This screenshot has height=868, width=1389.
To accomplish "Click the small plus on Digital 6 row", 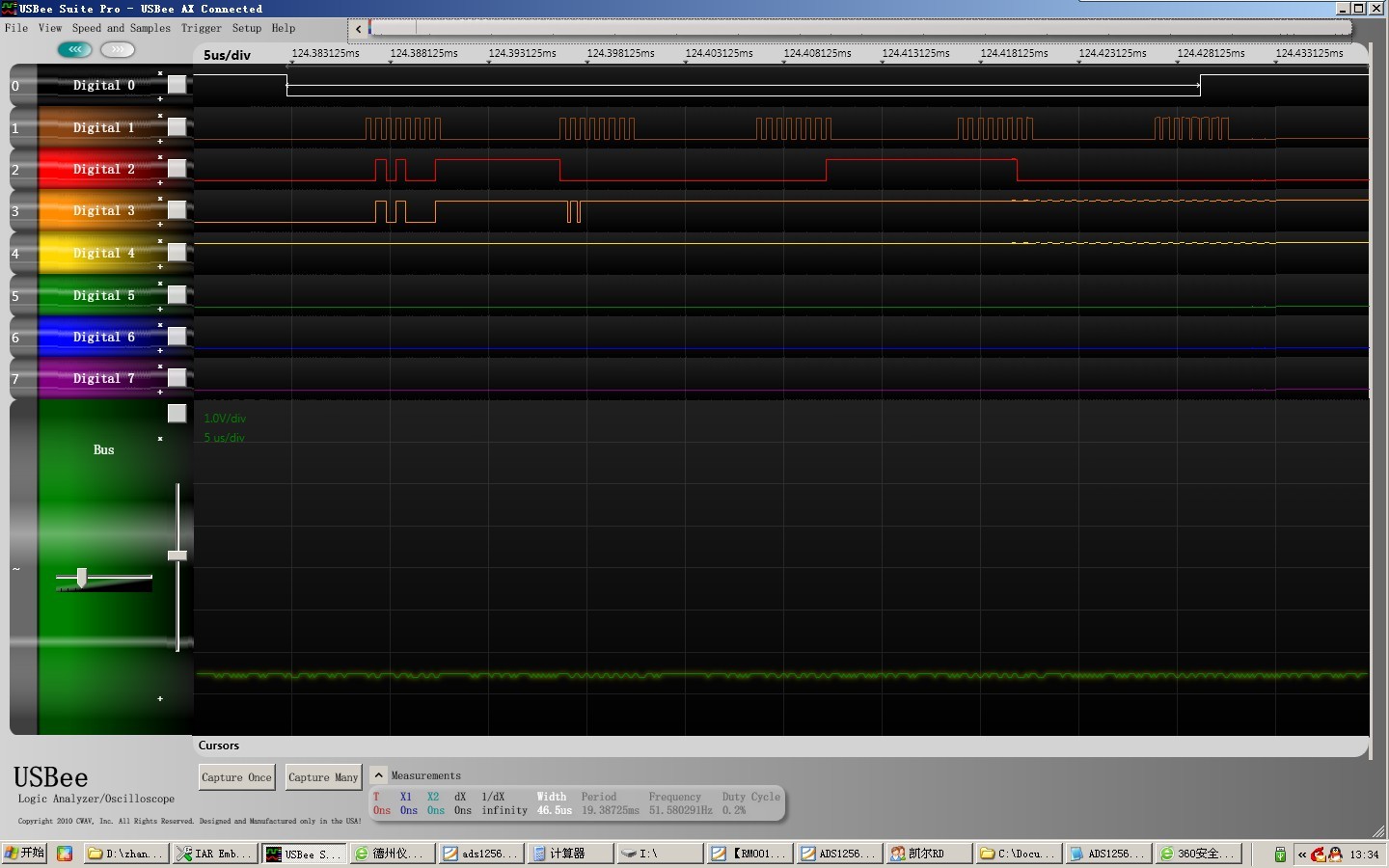I will pyautogui.click(x=160, y=350).
